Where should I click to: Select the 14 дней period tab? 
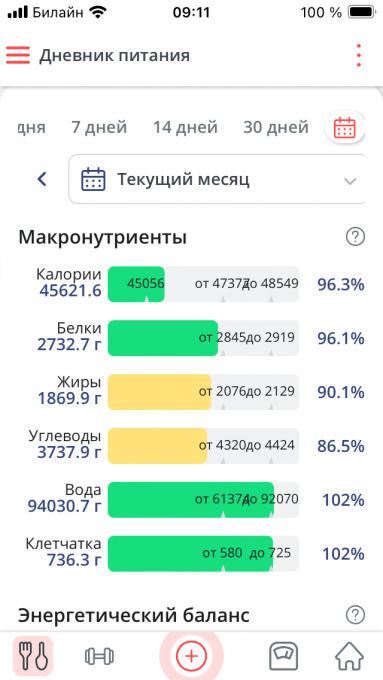(x=185, y=128)
